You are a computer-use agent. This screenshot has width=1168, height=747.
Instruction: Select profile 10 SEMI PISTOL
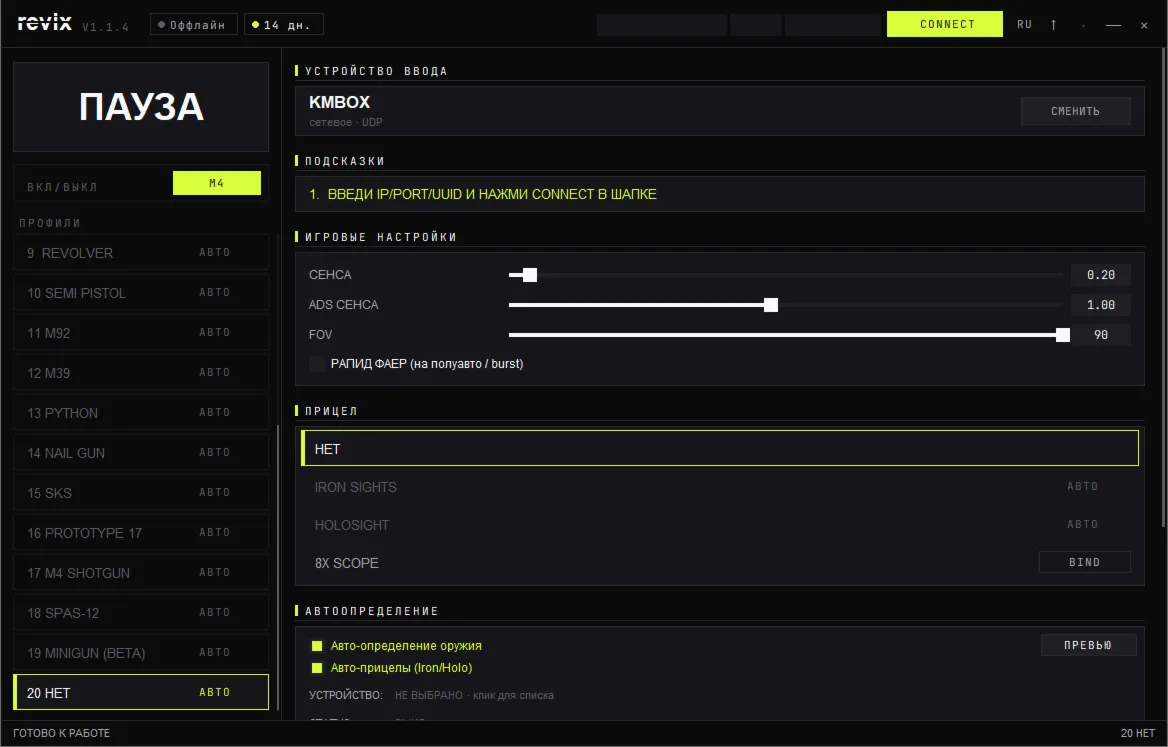tap(141, 293)
